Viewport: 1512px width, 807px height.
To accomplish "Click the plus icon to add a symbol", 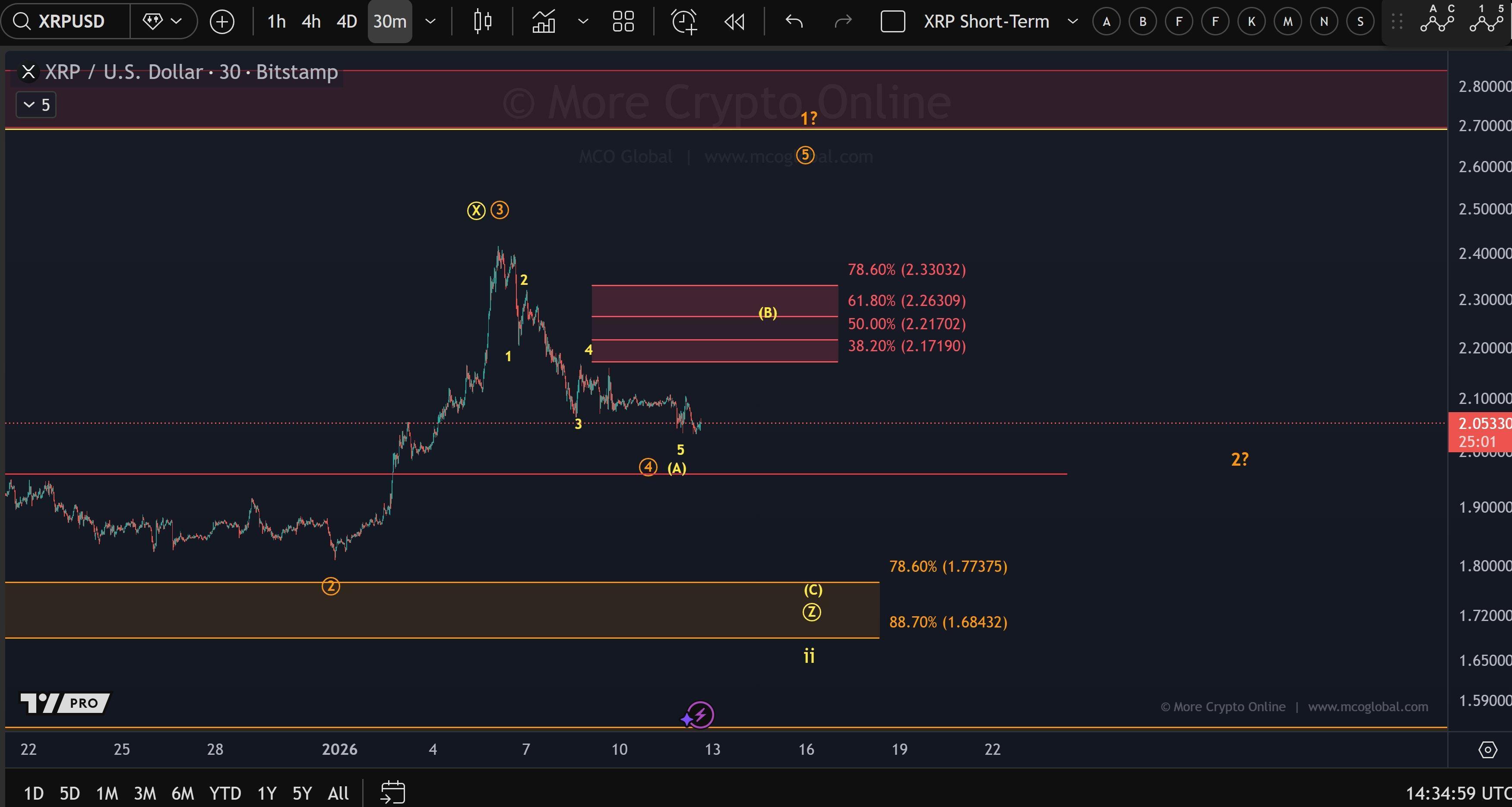I will coord(222,21).
